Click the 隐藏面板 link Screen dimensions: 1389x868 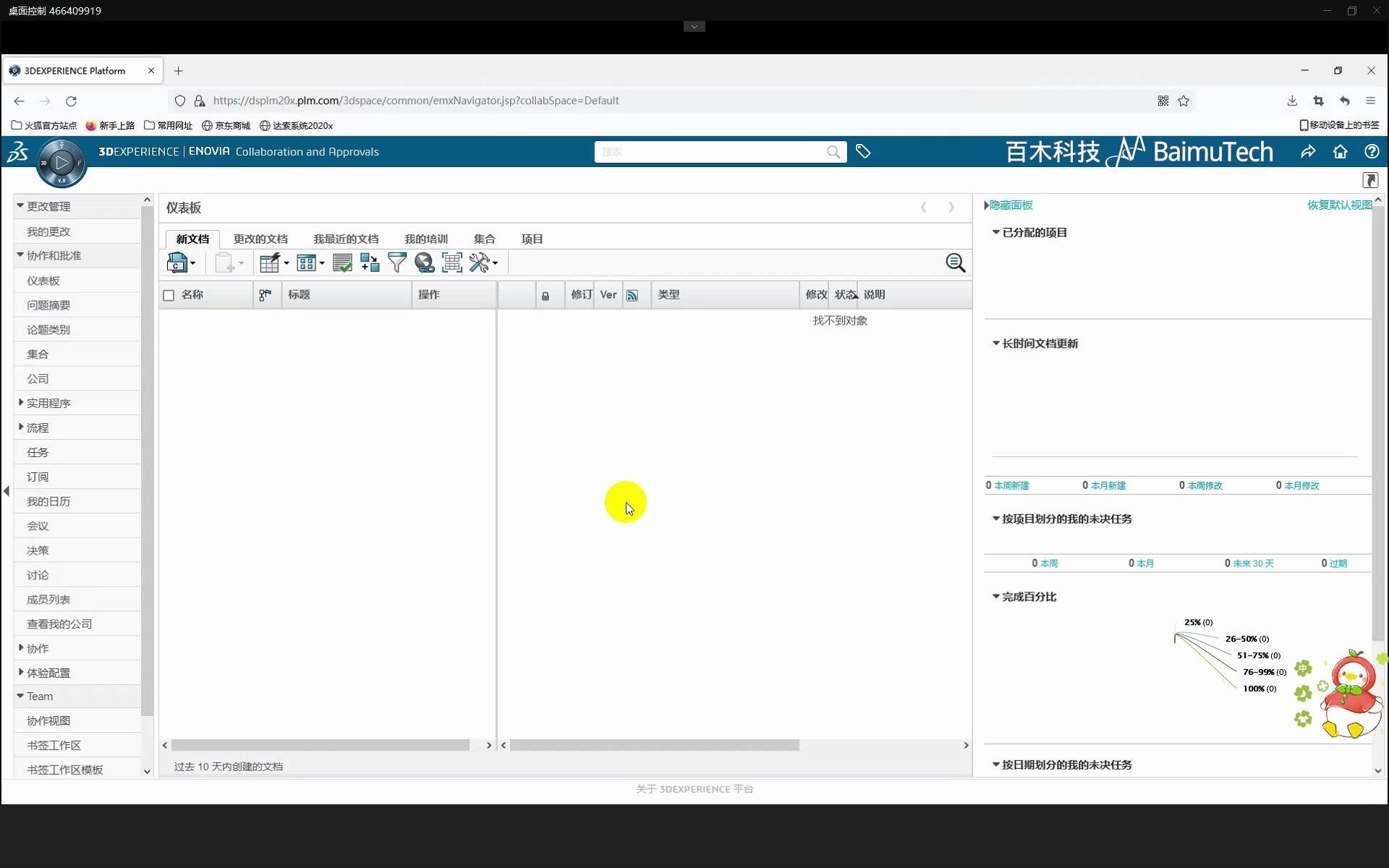[x=1010, y=205]
